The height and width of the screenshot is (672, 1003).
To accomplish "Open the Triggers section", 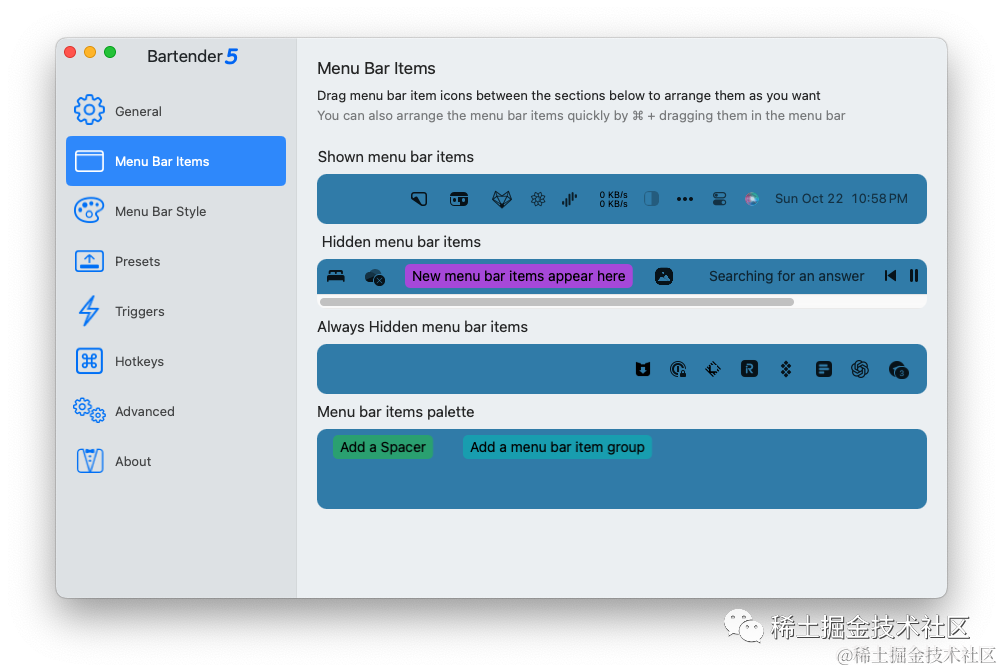I will tap(139, 311).
